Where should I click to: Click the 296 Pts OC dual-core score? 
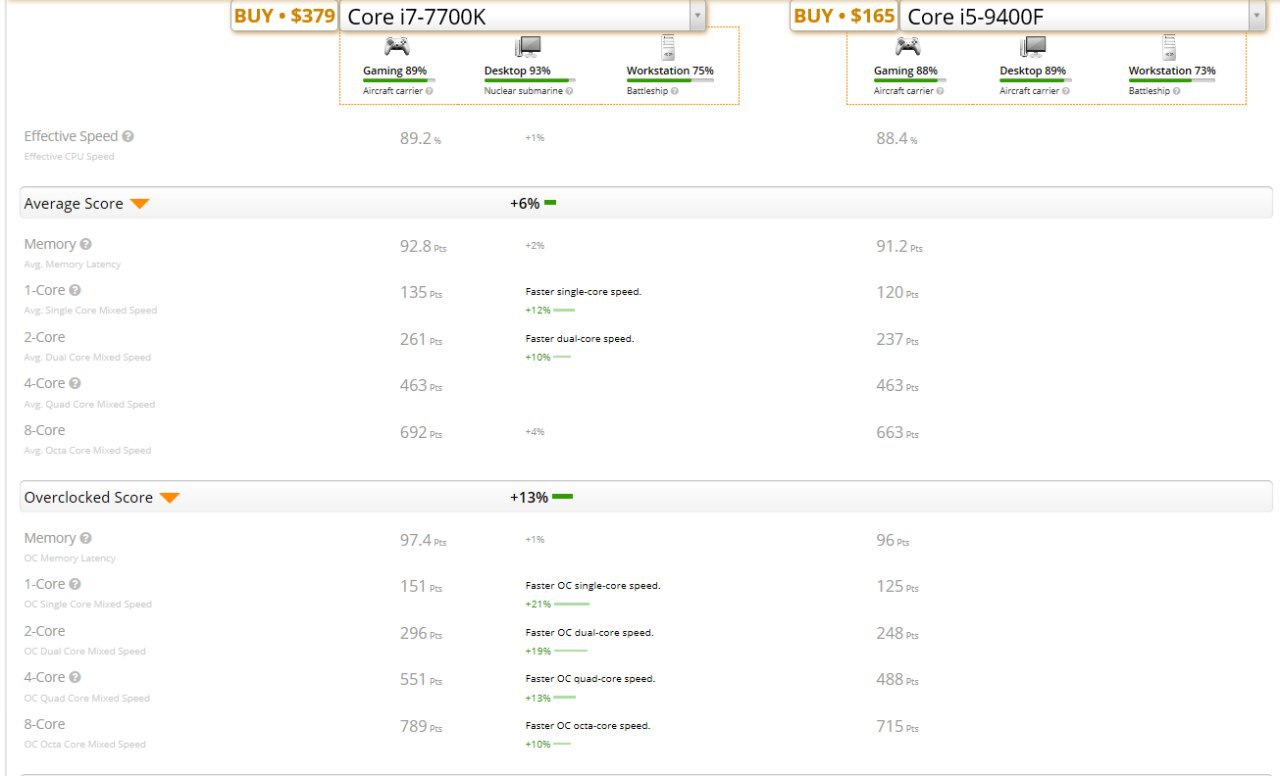coord(421,634)
